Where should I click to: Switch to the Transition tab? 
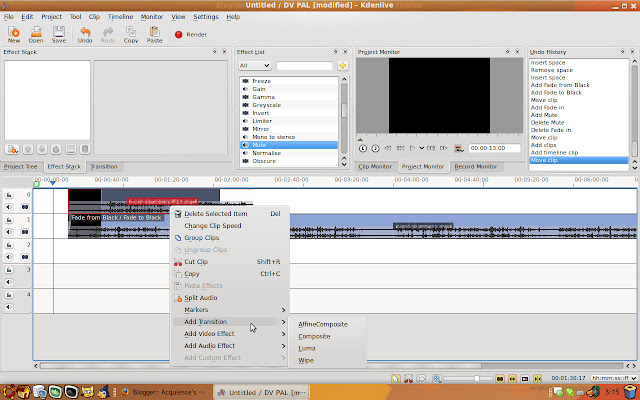point(104,167)
